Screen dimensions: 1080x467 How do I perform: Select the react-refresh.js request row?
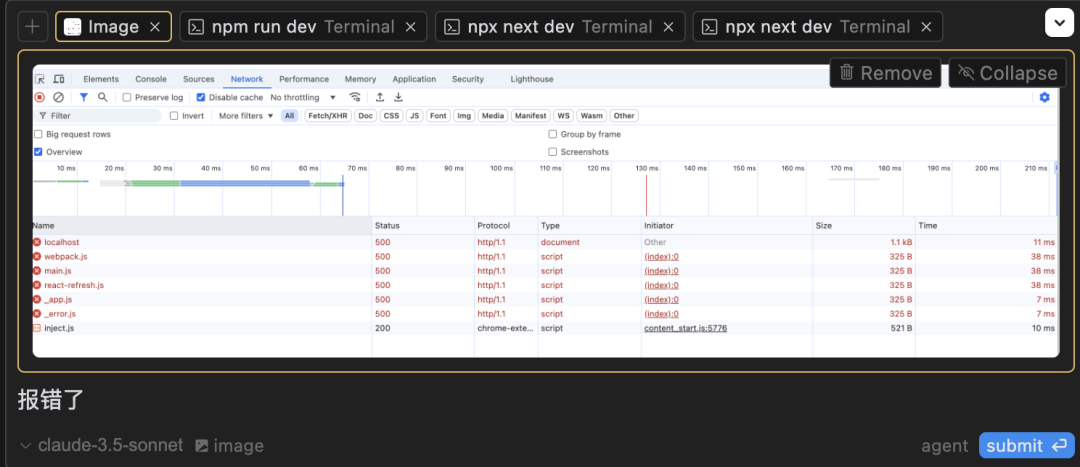point(546,285)
